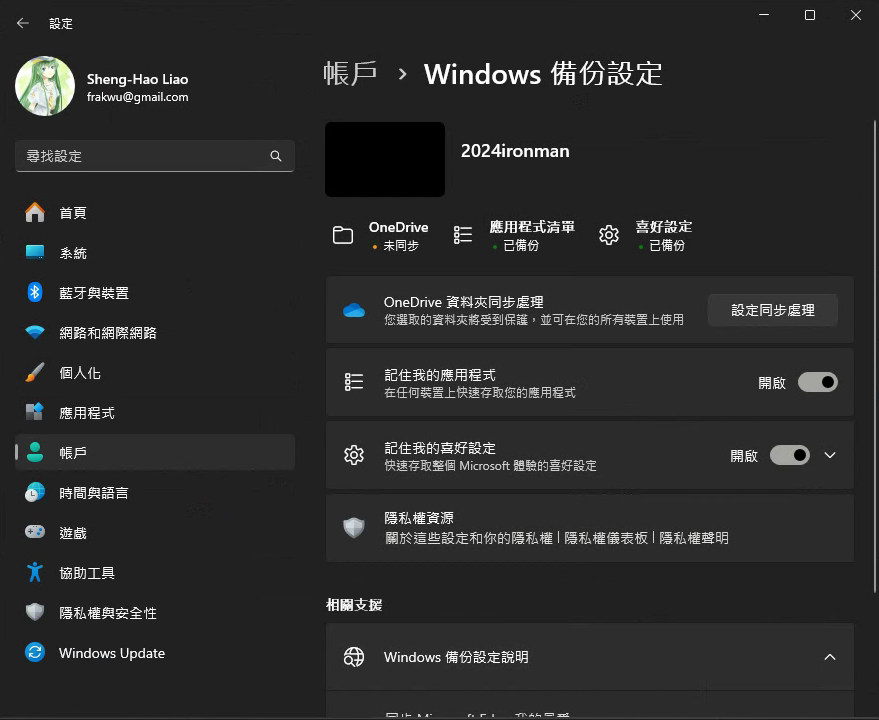Click the gear icon beside 記住我的喜好設定
The height and width of the screenshot is (720, 879).
(354, 455)
